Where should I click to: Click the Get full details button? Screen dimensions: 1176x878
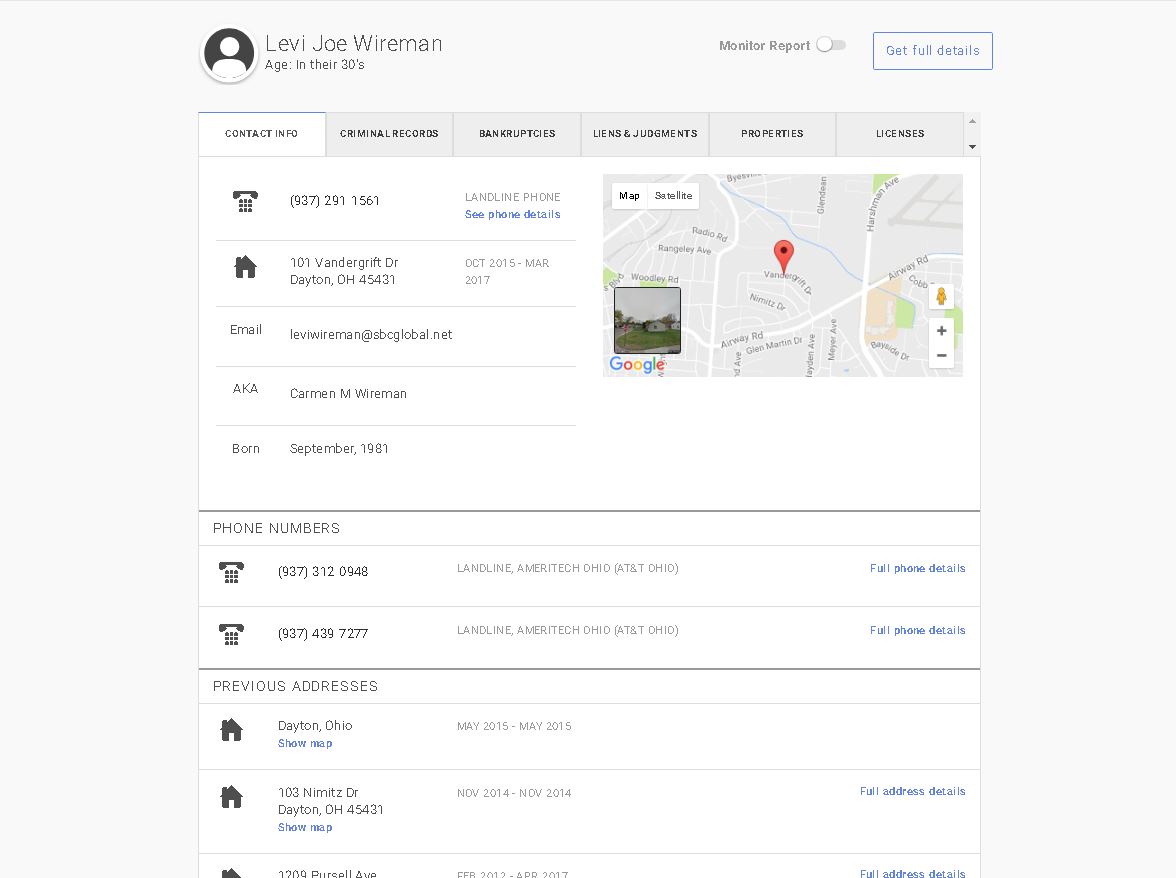pos(932,51)
